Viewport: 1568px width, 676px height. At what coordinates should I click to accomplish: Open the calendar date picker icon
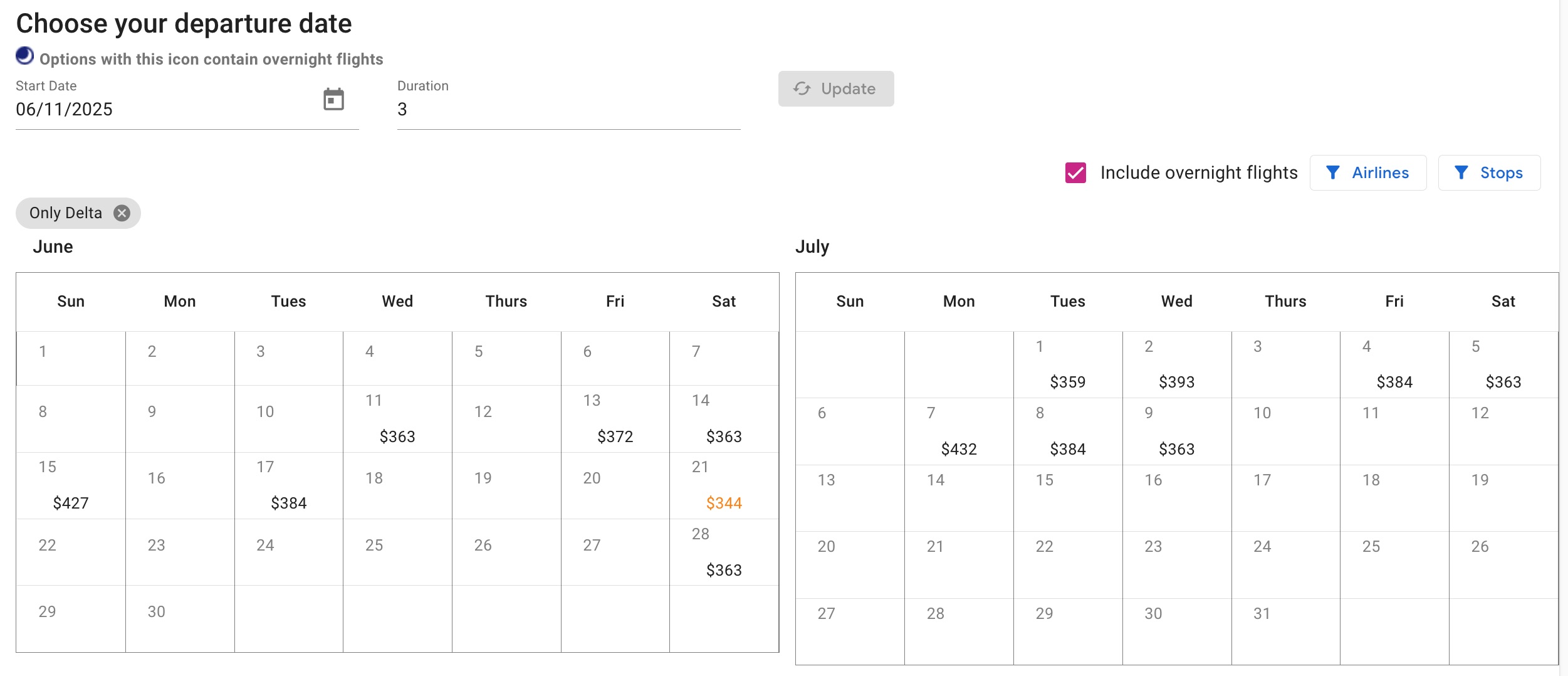[332, 99]
